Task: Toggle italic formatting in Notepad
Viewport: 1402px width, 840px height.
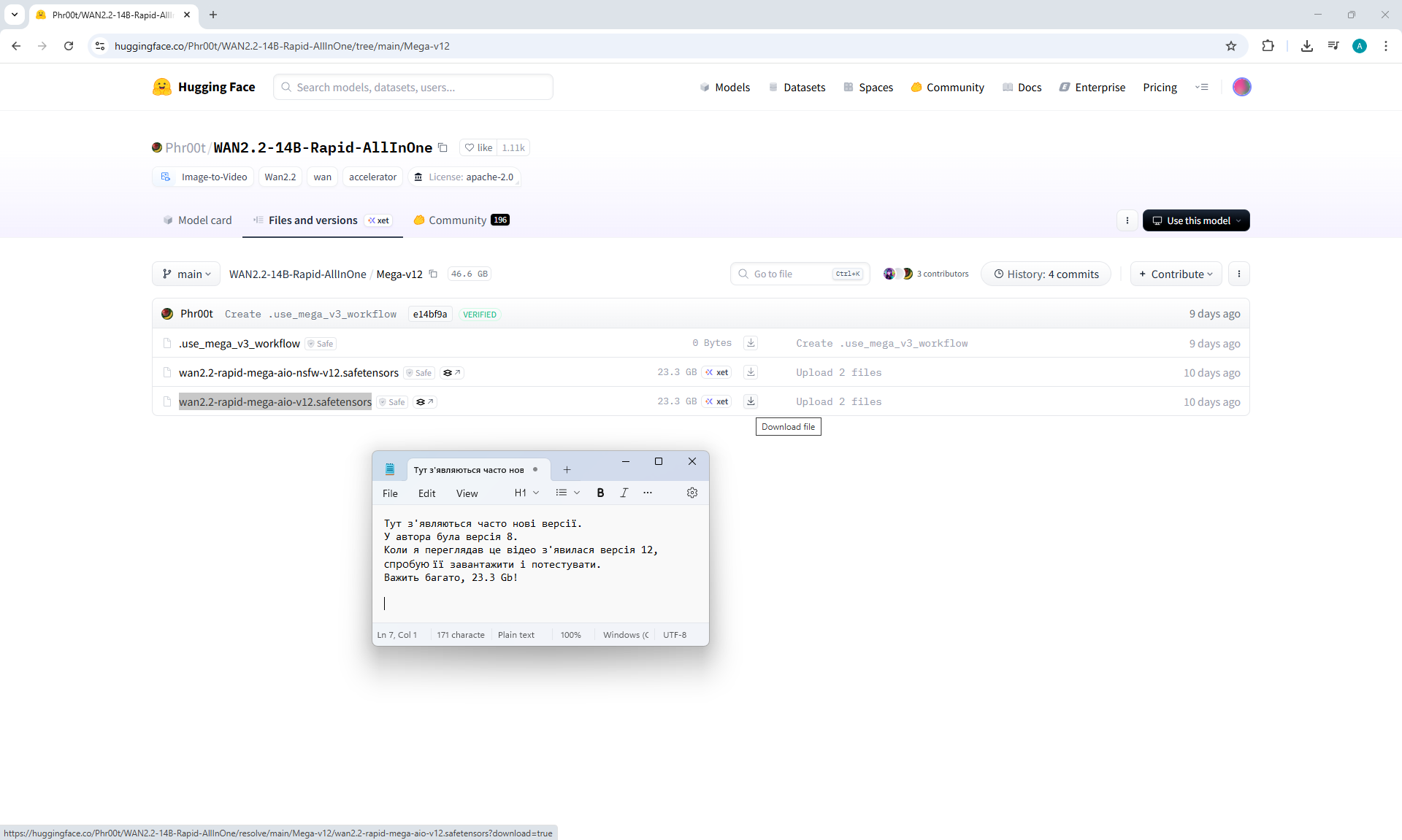Action: 624,493
